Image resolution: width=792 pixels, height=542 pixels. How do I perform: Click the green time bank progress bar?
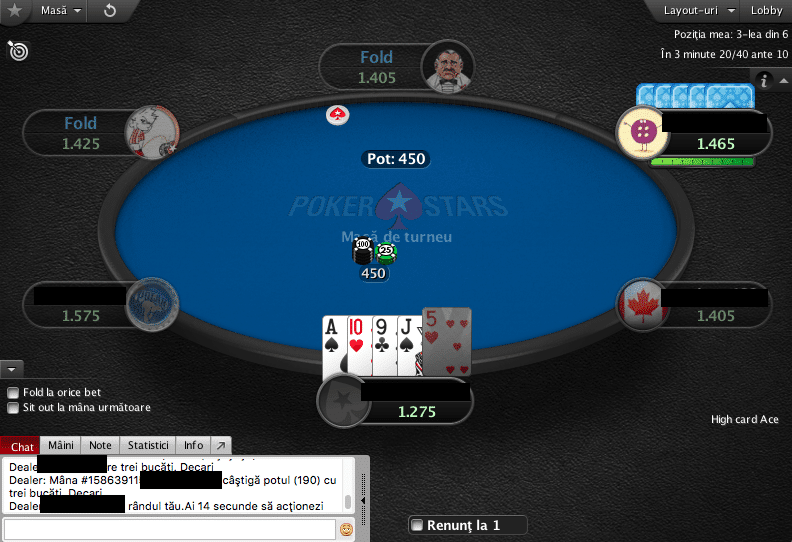703,162
